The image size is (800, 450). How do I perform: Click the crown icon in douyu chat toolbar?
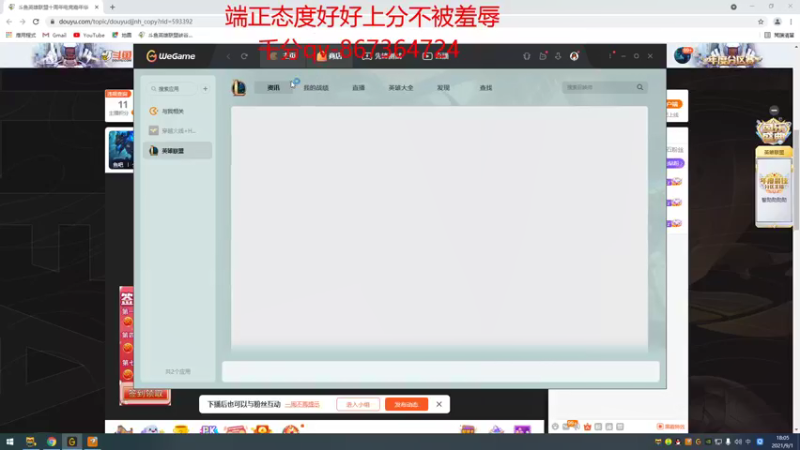587,427
